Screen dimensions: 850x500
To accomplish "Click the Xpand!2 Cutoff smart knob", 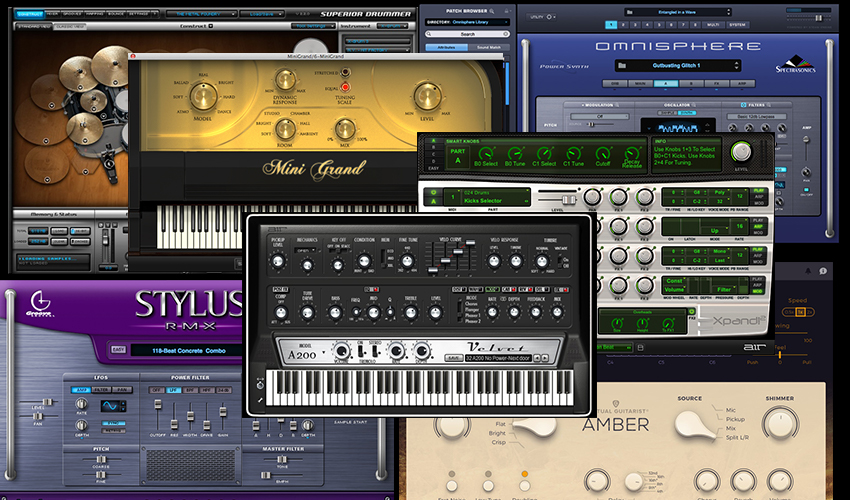I will (603, 153).
